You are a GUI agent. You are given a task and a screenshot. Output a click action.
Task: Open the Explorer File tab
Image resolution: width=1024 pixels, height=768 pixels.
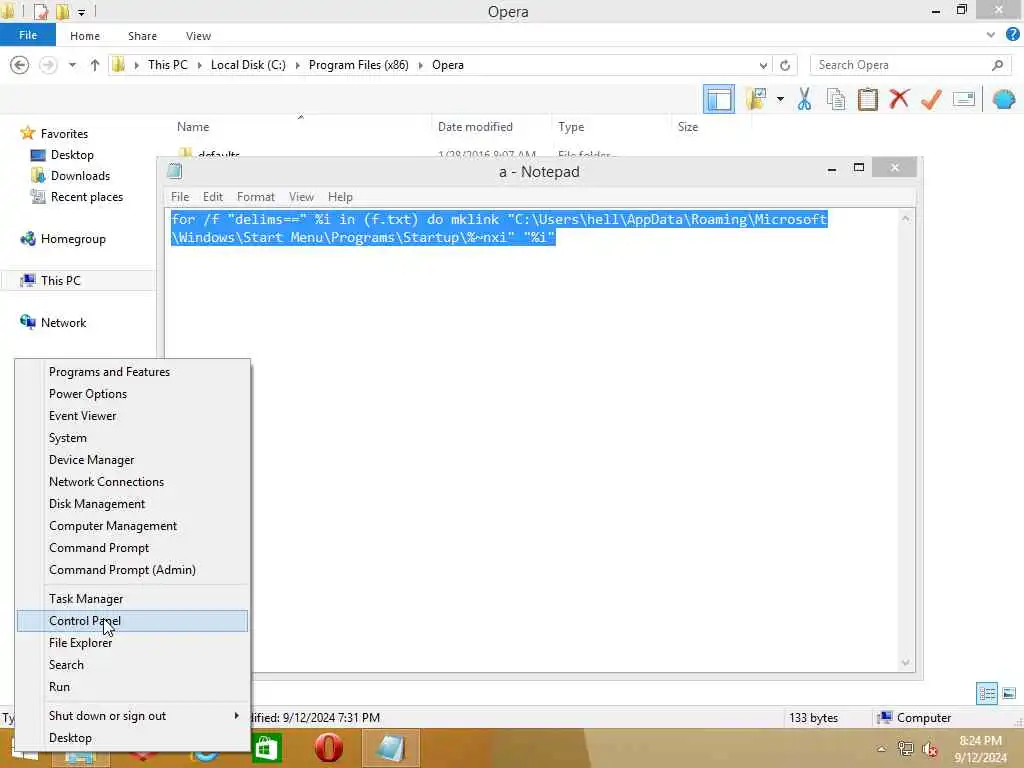pyautogui.click(x=27, y=35)
